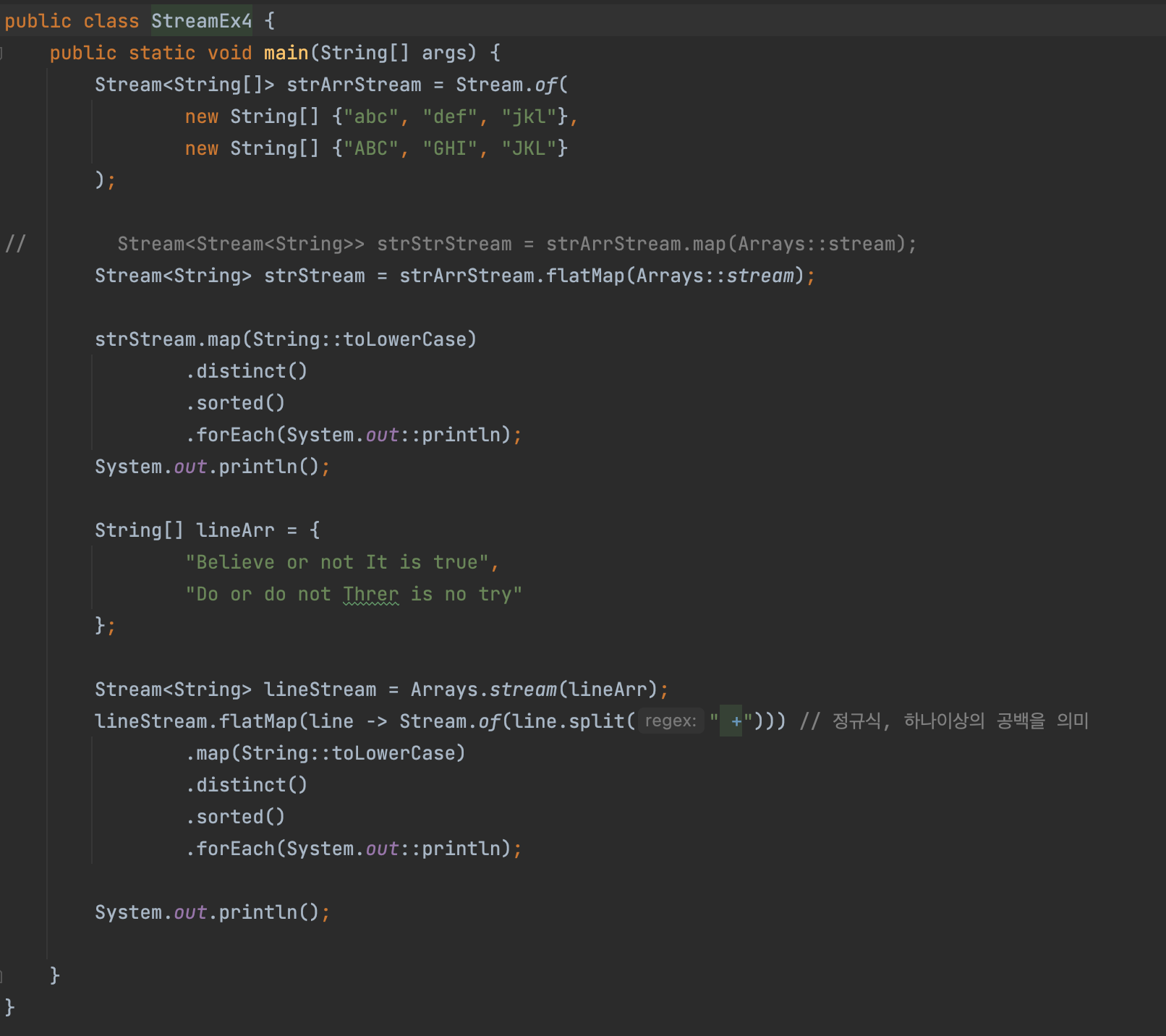Click the line.split call
The width and height of the screenshot is (1166, 1036).
(x=574, y=721)
